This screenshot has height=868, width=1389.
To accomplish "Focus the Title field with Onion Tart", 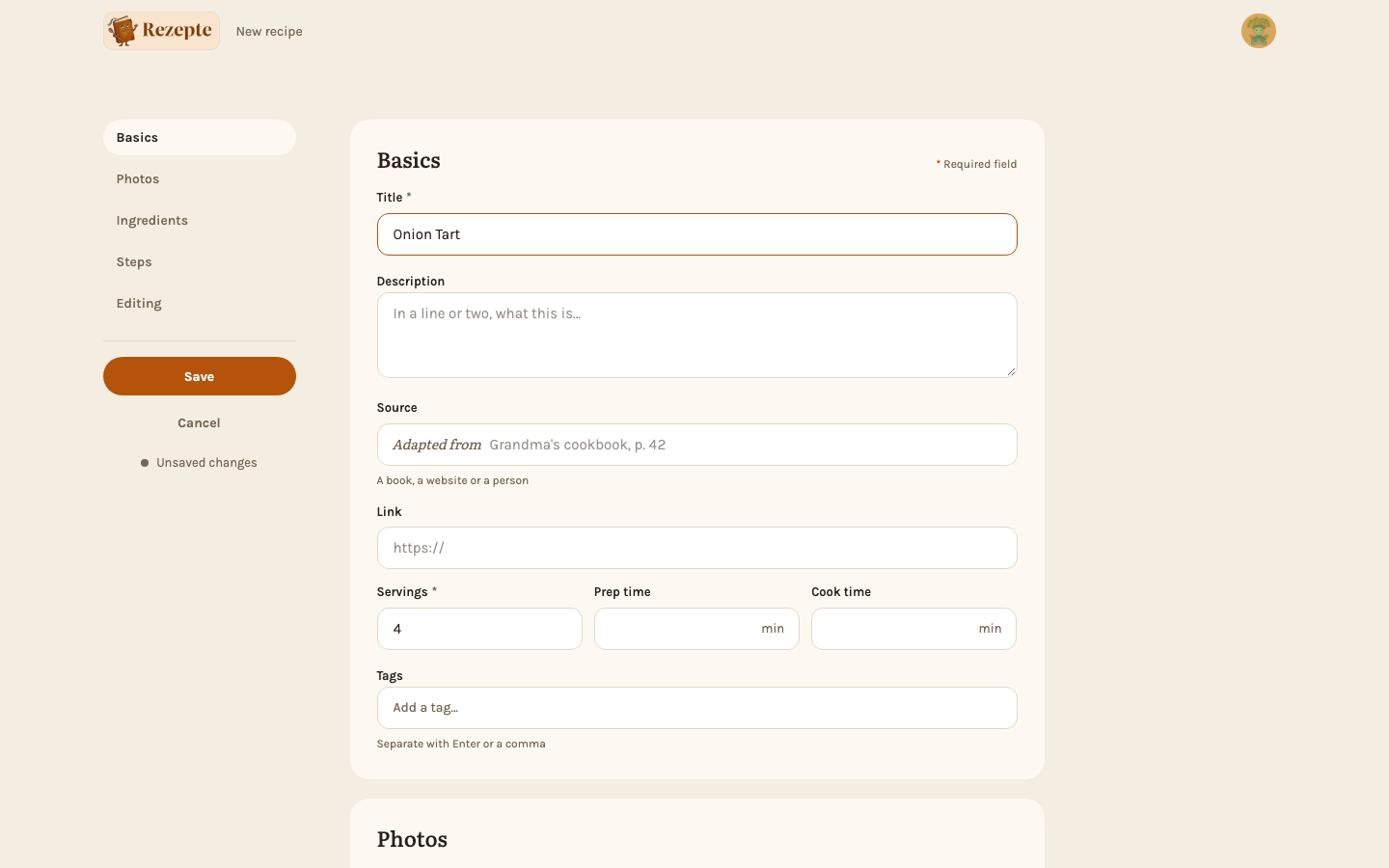I will (697, 234).
